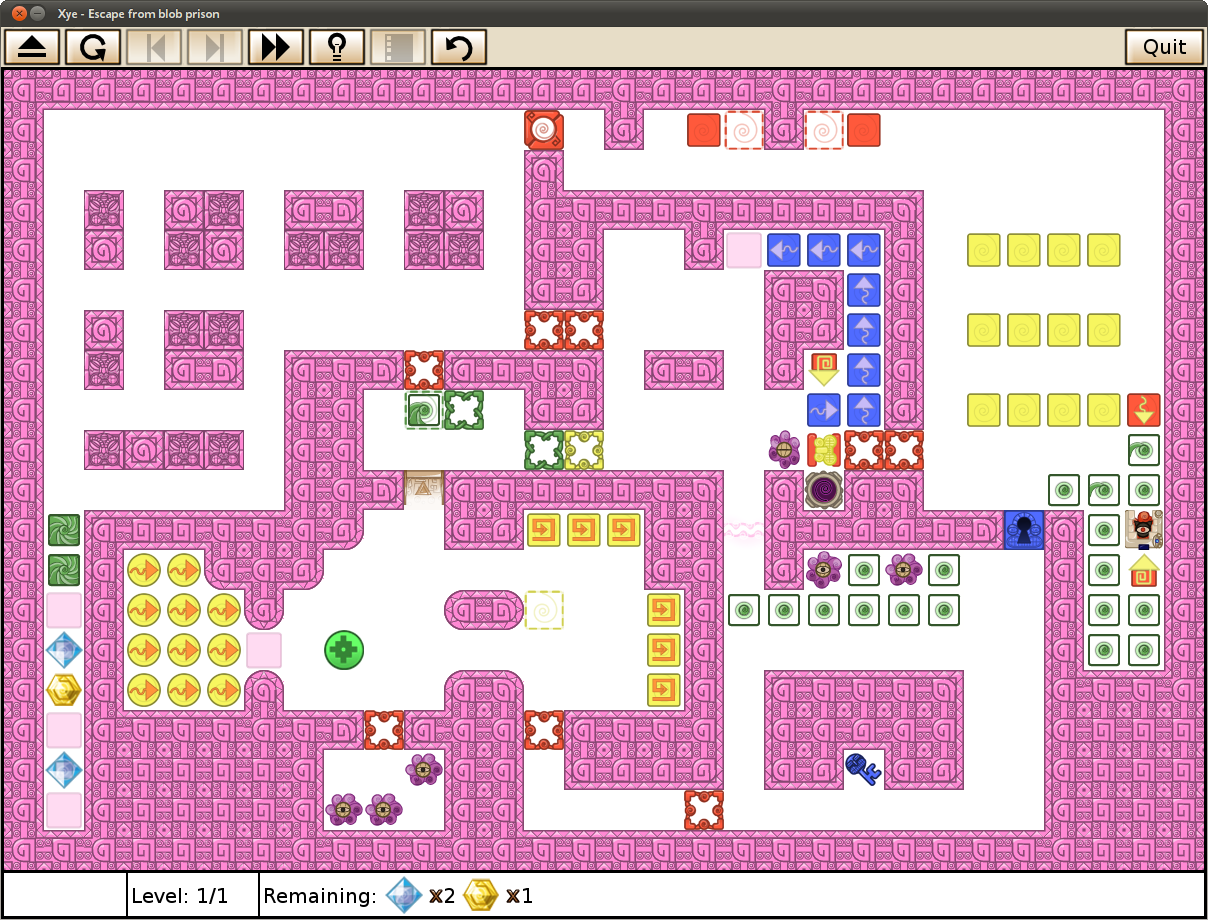Click the window title 'Xye - Escape from blob prison'
The height and width of the screenshot is (920, 1208).
[139, 14]
